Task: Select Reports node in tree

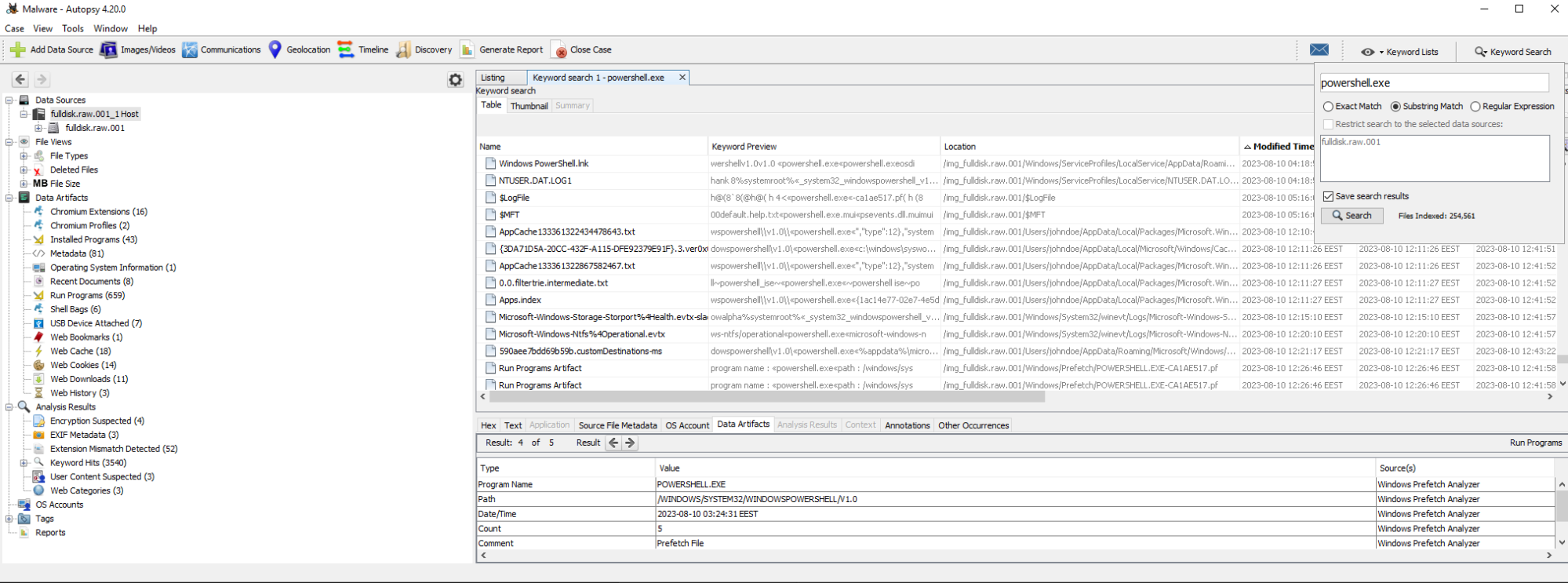Action: coord(50,533)
